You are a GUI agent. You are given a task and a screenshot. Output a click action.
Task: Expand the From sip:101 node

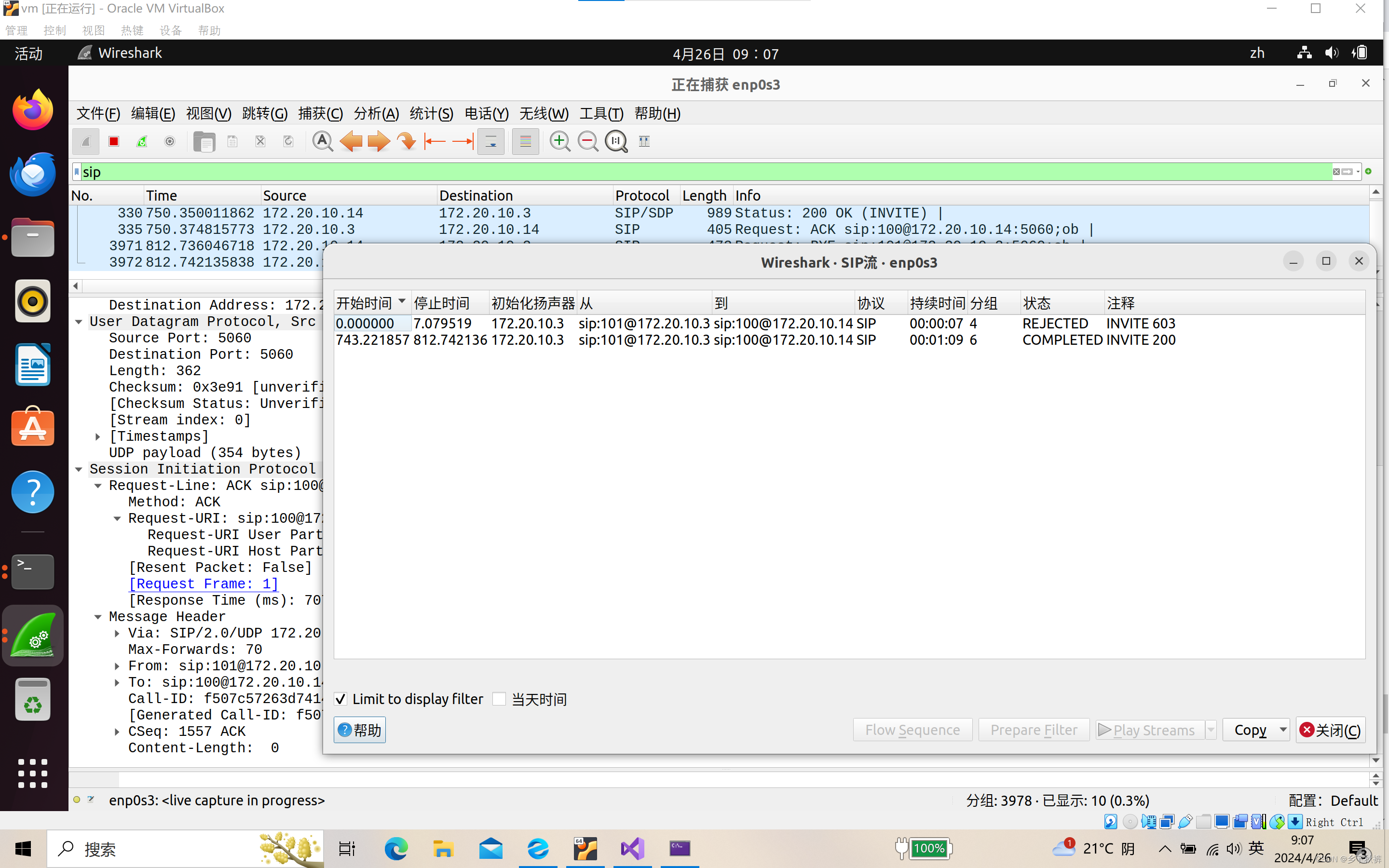click(x=117, y=666)
